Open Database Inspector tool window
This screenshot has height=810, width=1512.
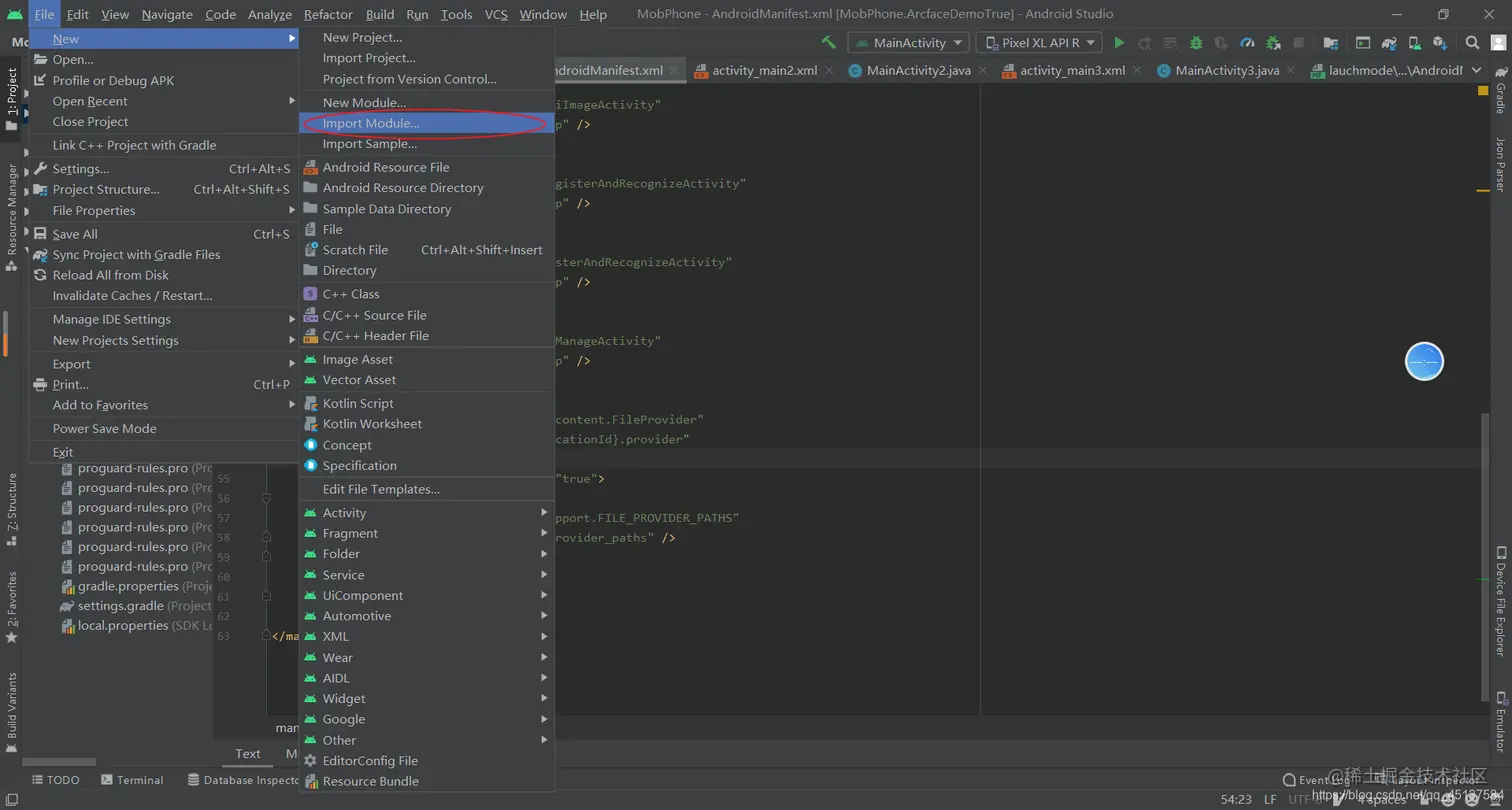point(243,780)
